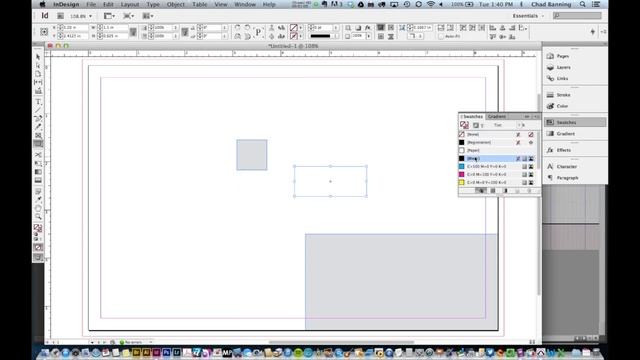Select the cyan C=100 swatch
The width and height of the screenshot is (640, 360).
(497, 167)
